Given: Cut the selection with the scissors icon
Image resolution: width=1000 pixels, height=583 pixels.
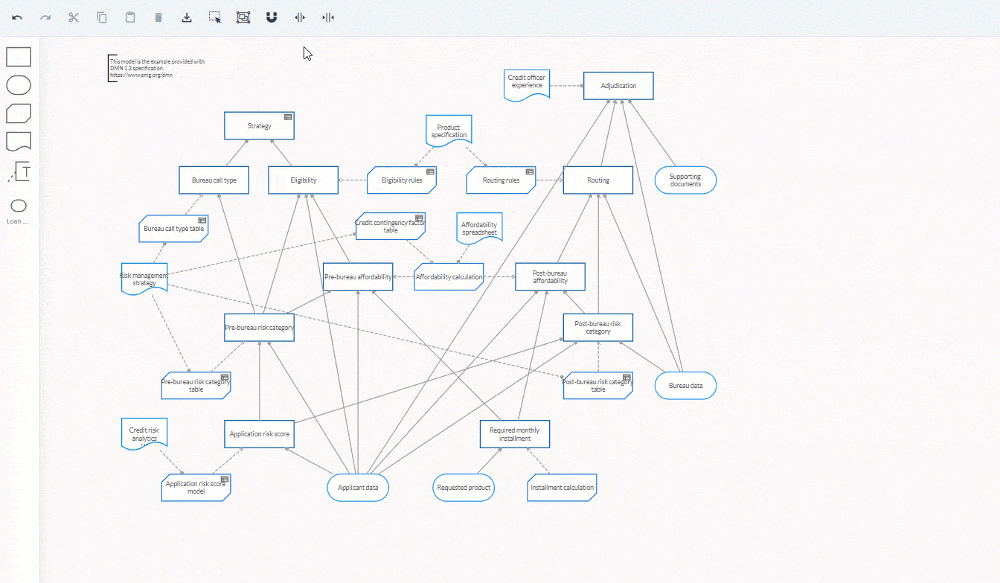Looking at the screenshot, I should [x=73, y=18].
